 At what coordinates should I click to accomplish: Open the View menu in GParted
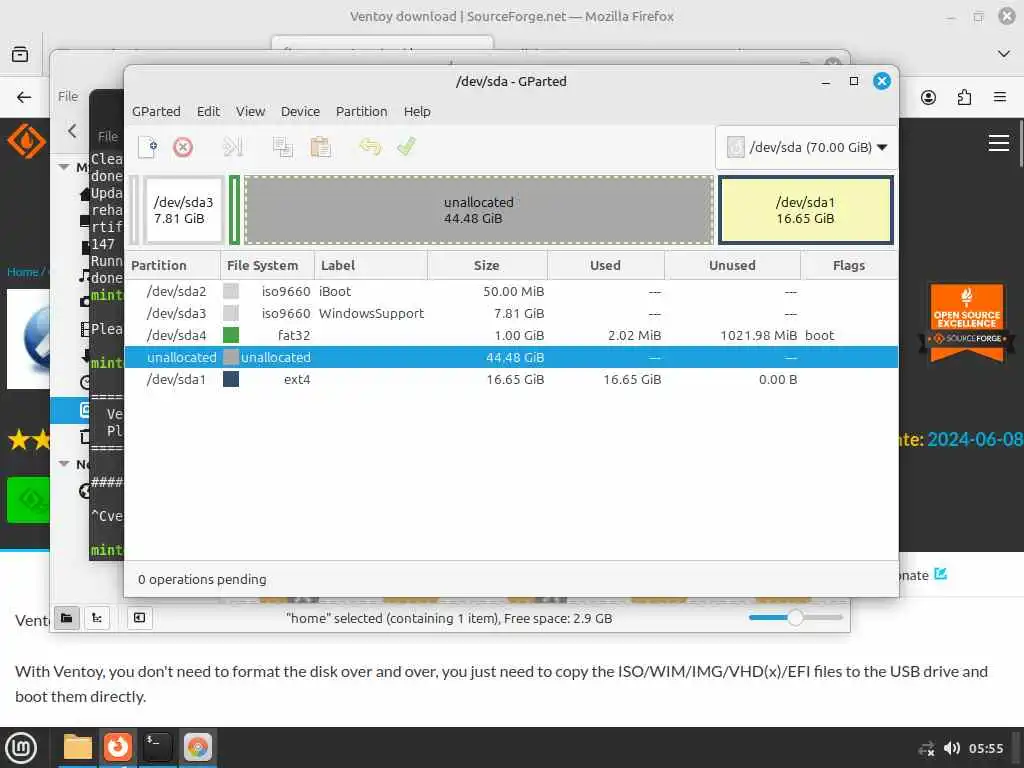(x=250, y=112)
